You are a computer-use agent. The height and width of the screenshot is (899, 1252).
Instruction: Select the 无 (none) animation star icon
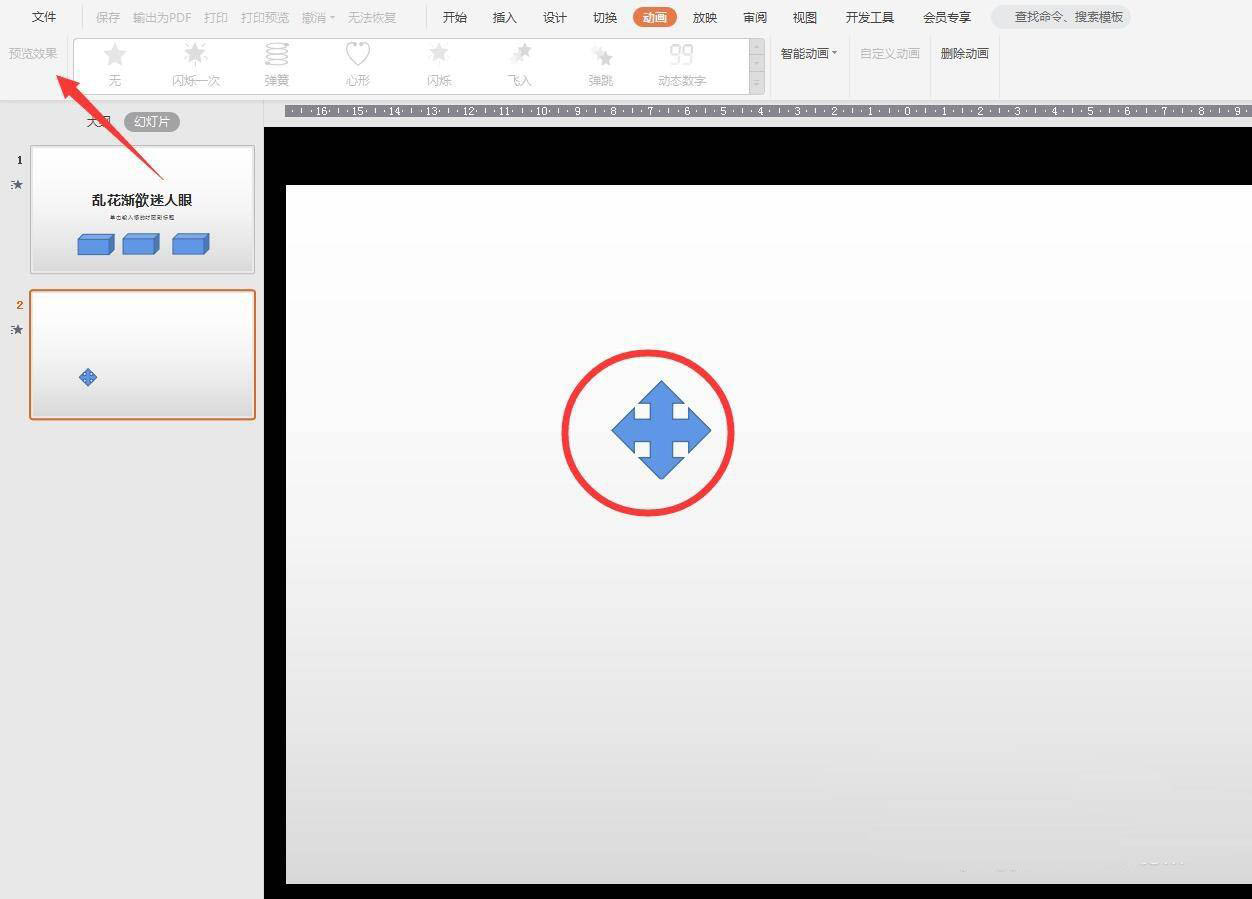(115, 56)
